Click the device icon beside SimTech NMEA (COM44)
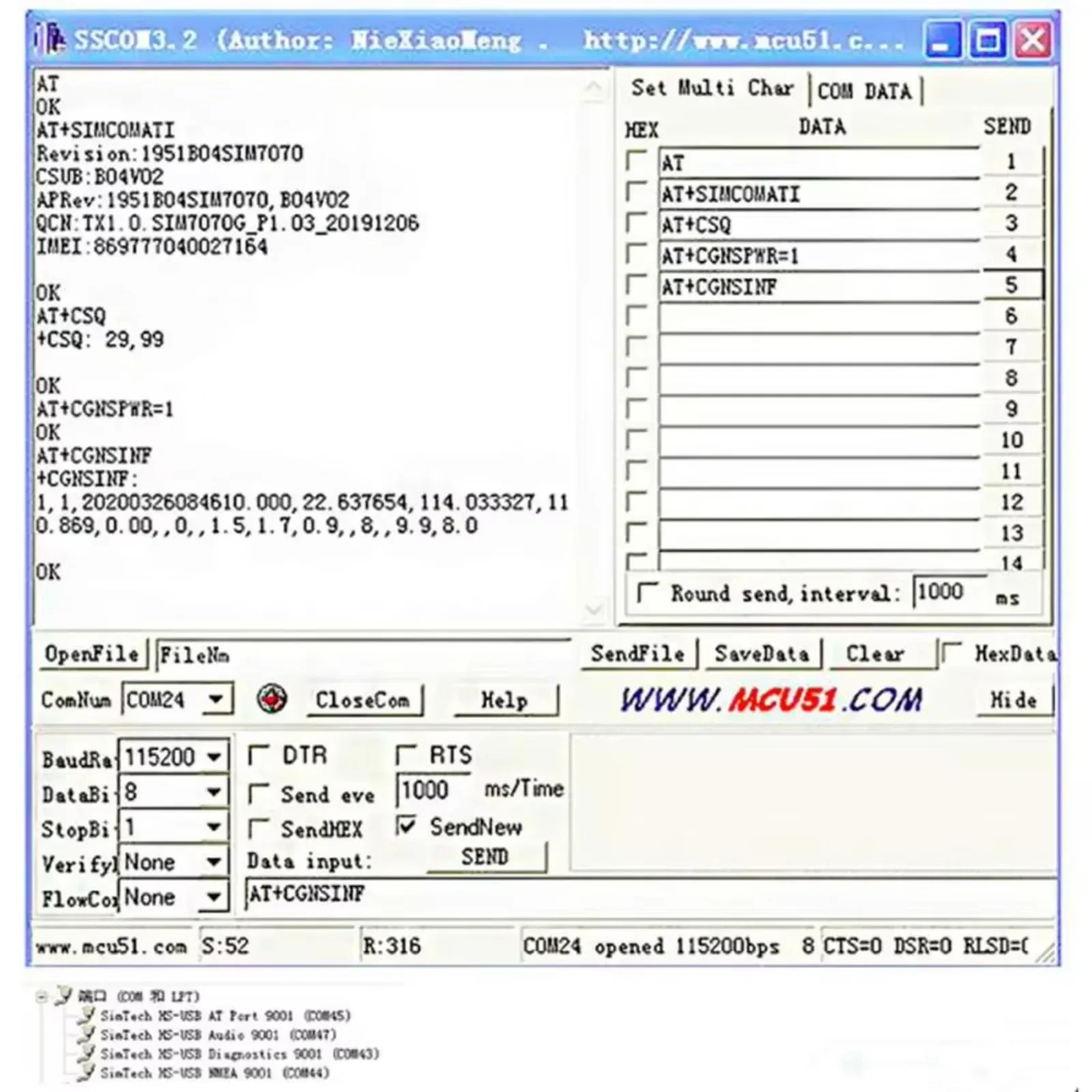This screenshot has width=1092, height=1092. tap(87, 1073)
